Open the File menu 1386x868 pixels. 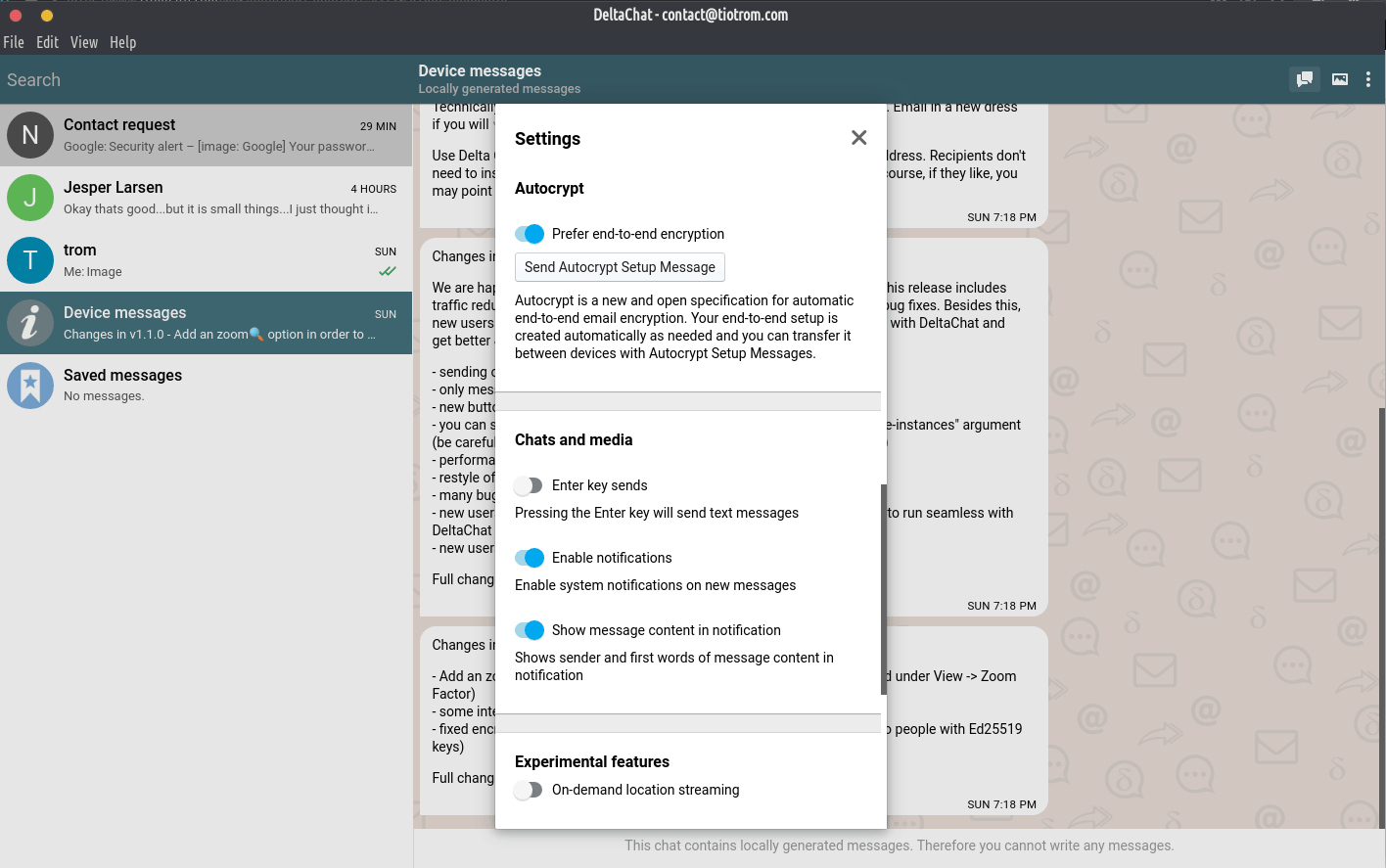point(14,42)
